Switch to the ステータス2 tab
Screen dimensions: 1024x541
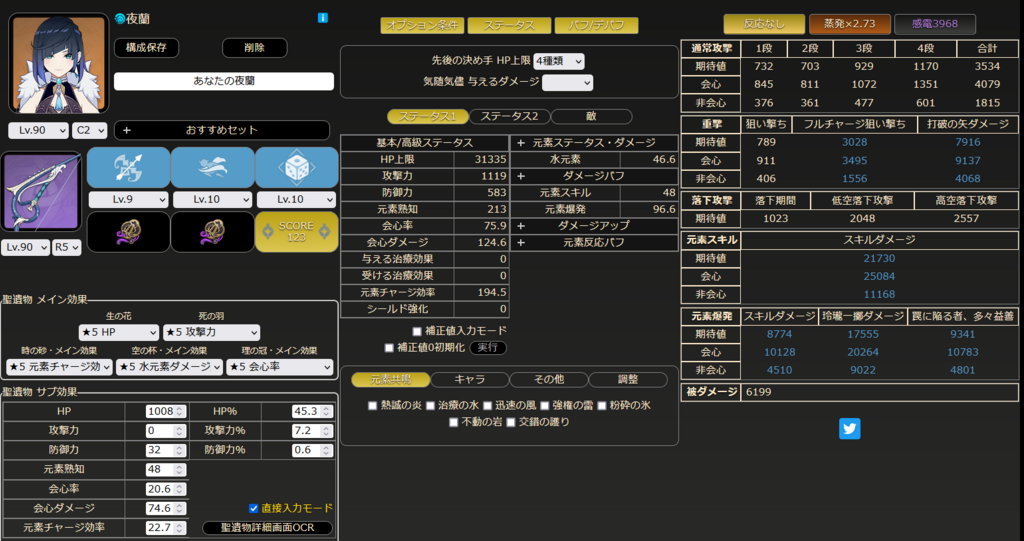click(508, 117)
